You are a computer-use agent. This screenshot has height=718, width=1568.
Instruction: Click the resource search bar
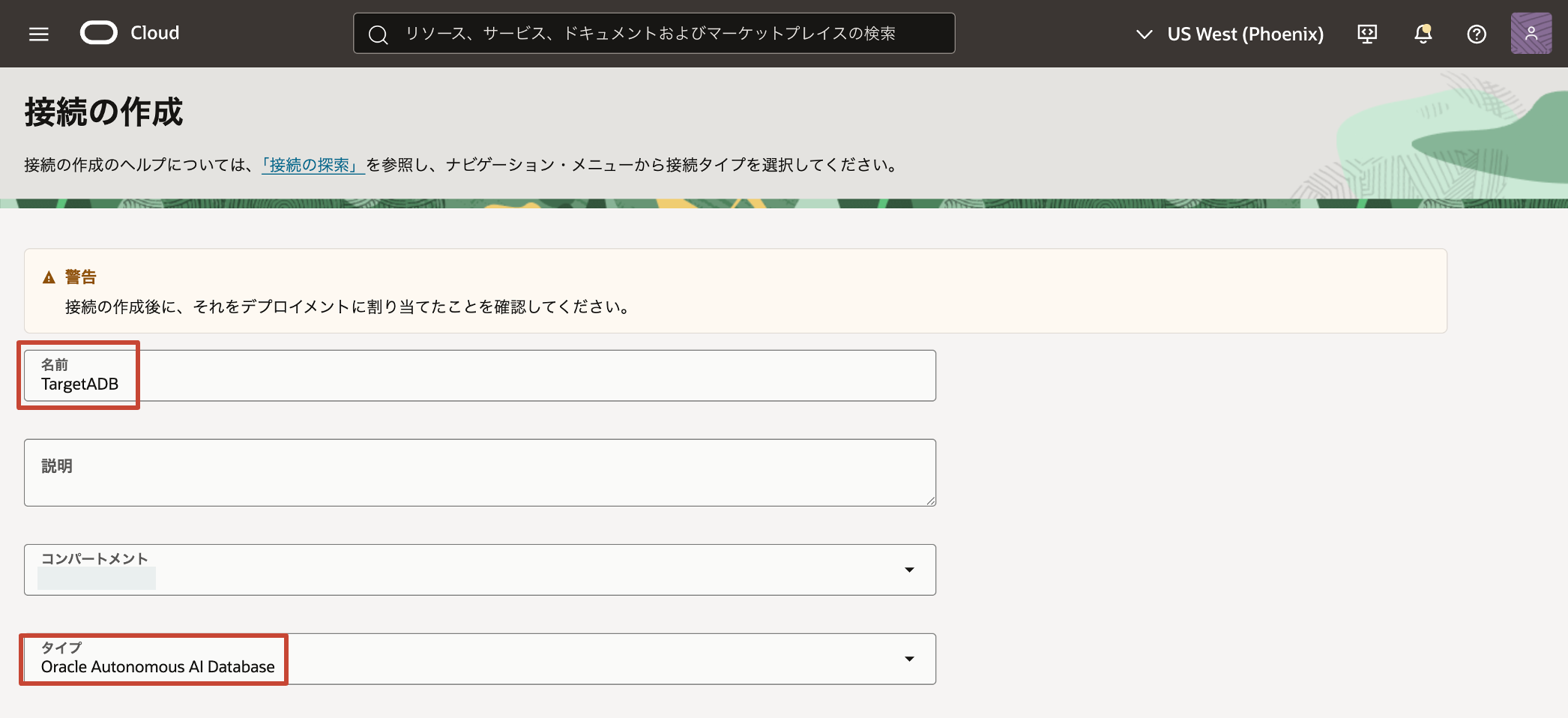click(x=654, y=33)
